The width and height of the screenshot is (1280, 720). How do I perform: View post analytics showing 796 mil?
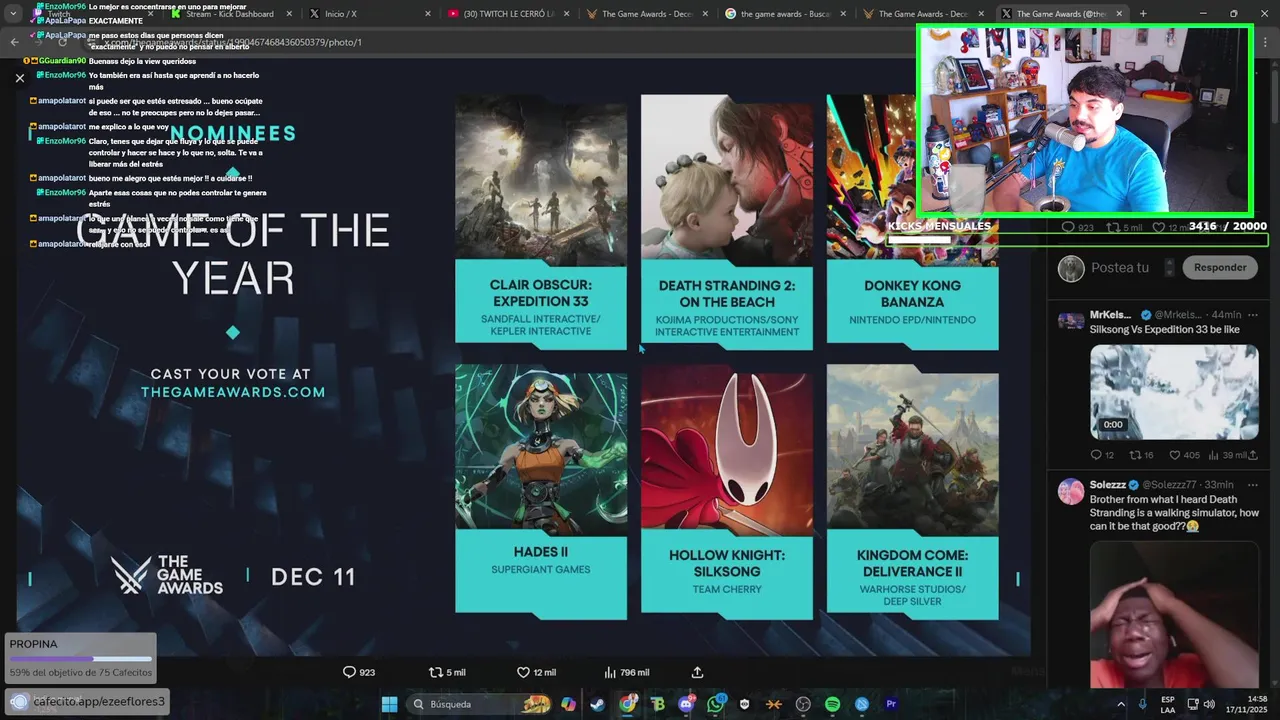[x=627, y=672]
